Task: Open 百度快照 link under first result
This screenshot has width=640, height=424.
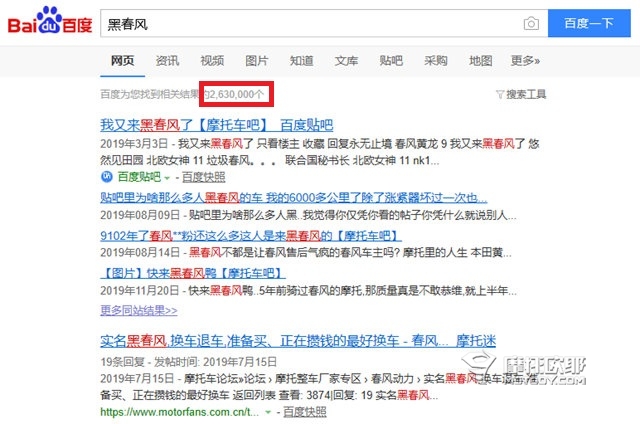Action: [x=203, y=177]
